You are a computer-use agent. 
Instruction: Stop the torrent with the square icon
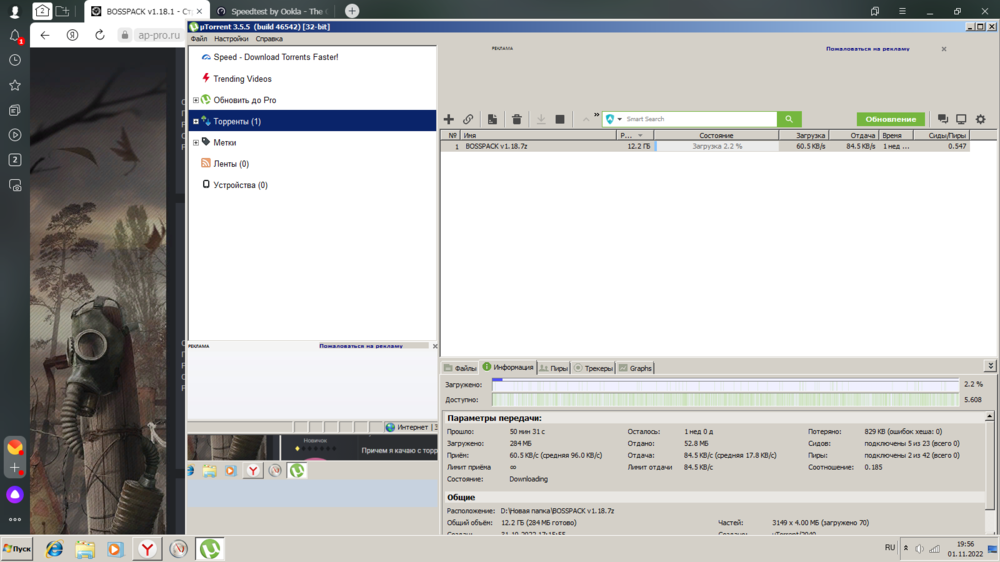coord(560,119)
